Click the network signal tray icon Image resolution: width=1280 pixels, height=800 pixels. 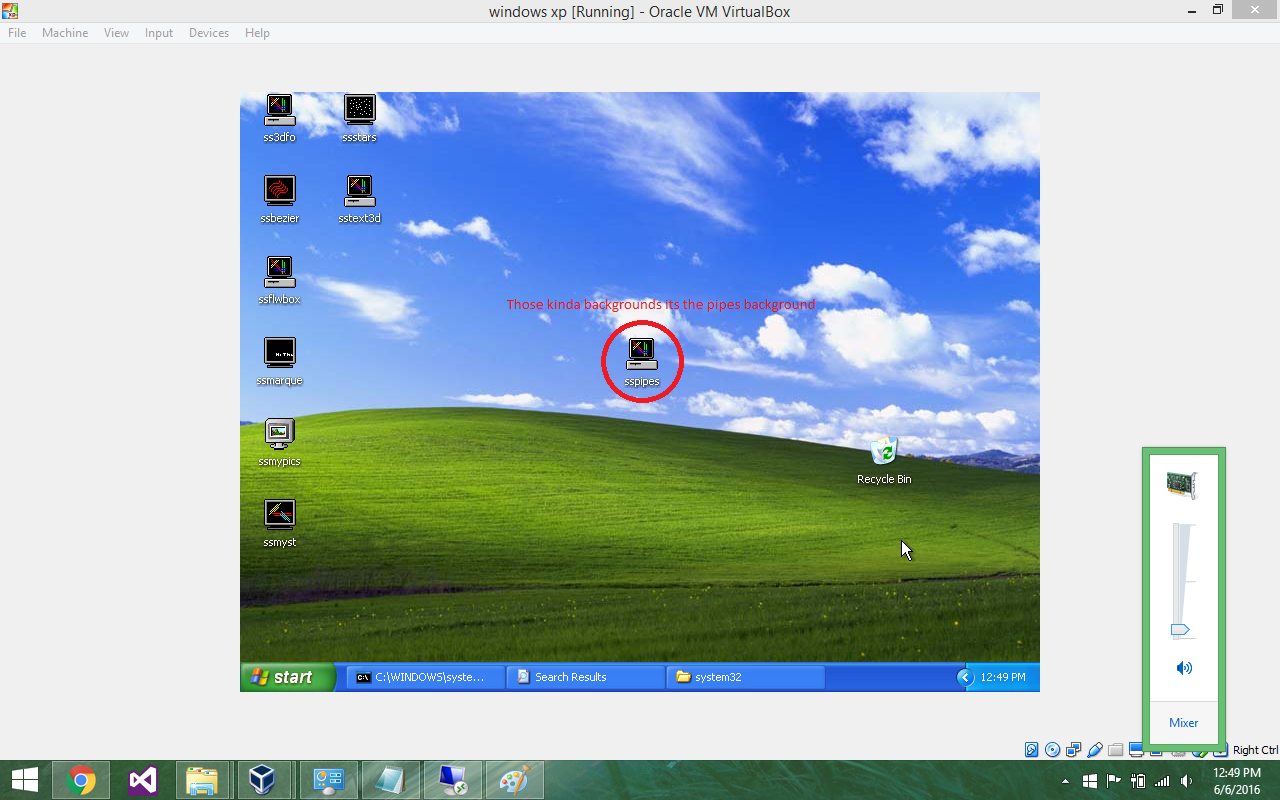[1162, 781]
